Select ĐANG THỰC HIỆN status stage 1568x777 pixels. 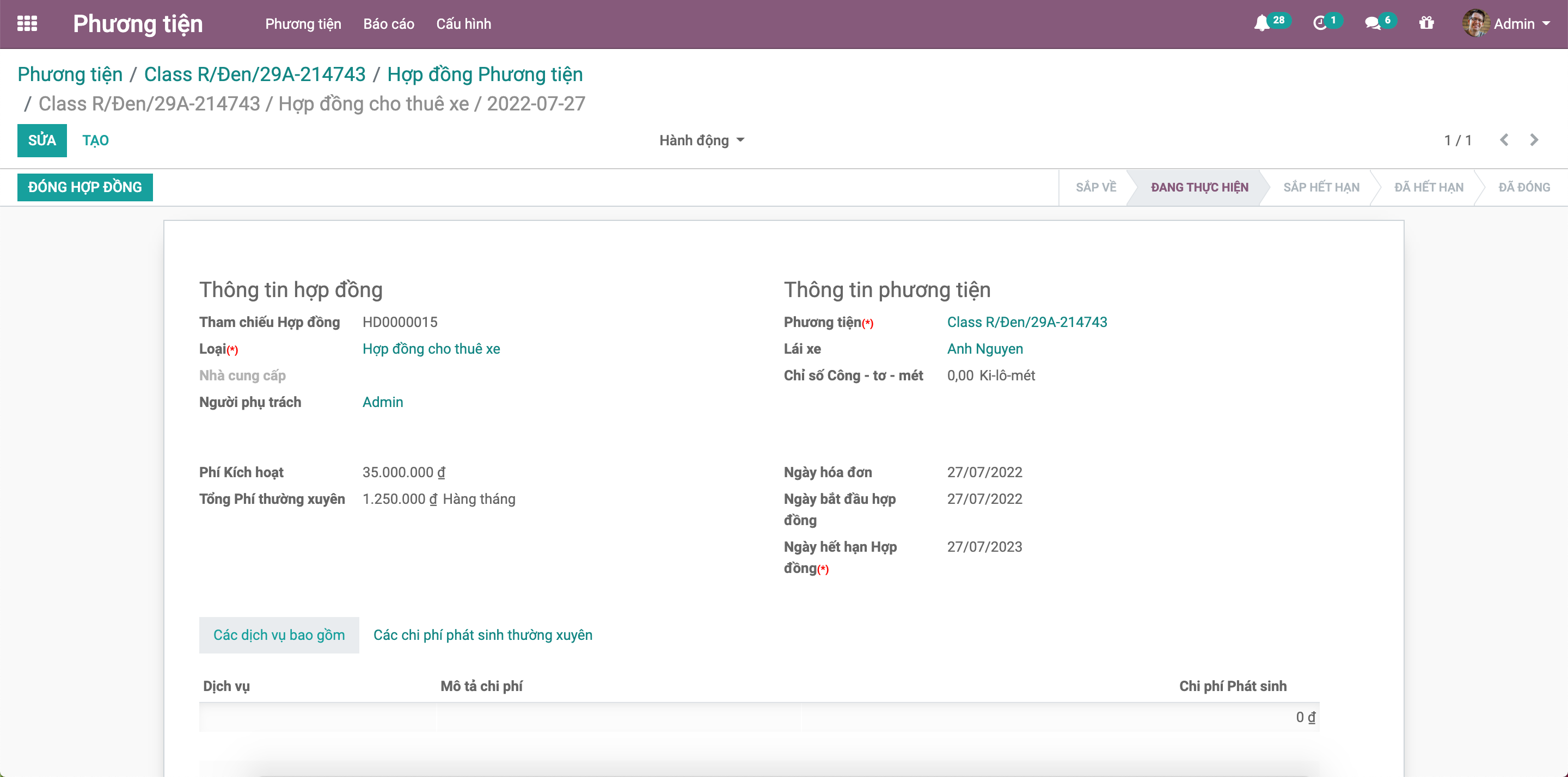point(1199,187)
